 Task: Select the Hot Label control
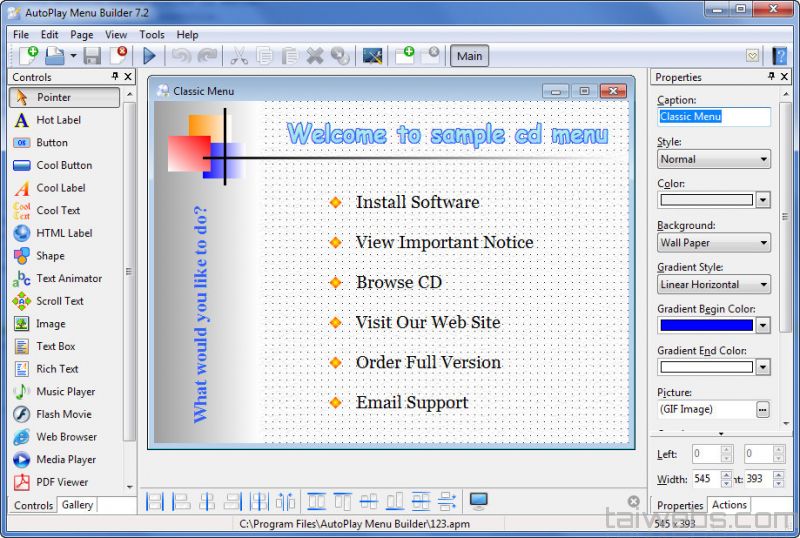(58, 120)
